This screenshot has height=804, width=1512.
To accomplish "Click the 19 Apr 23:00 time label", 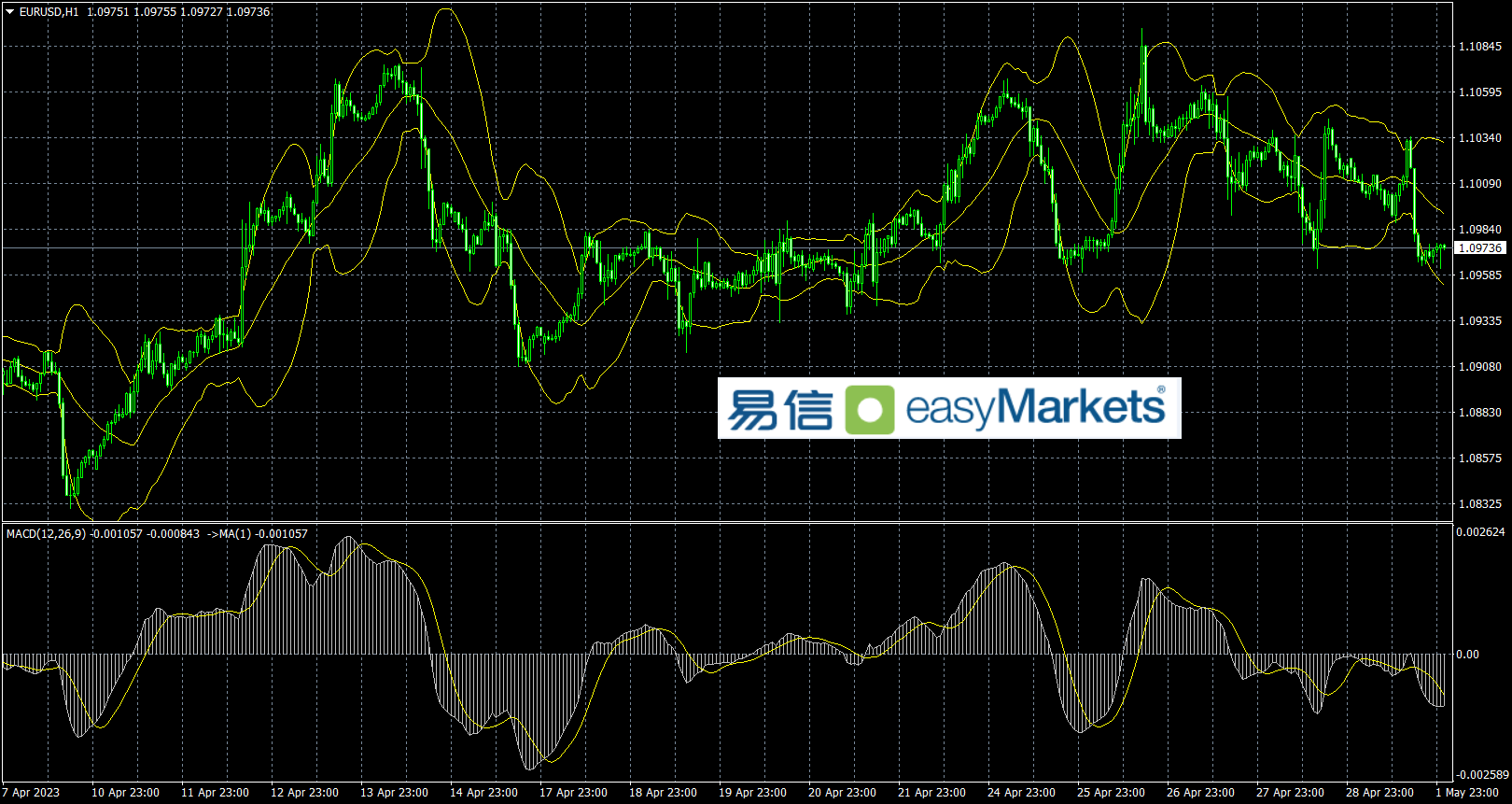I will click(752, 793).
